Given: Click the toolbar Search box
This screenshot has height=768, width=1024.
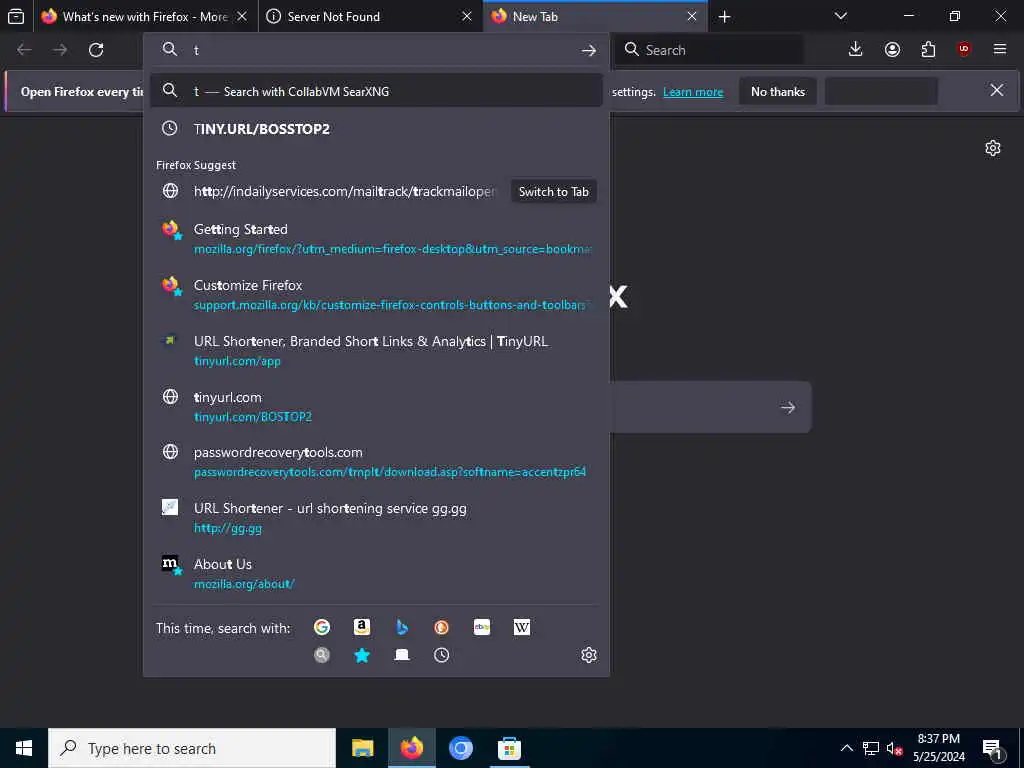Looking at the screenshot, I should (x=709, y=50).
